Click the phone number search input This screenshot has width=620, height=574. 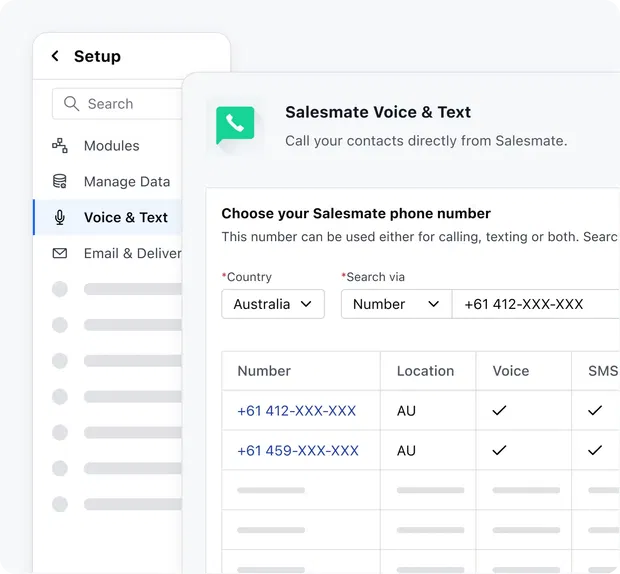(x=536, y=304)
